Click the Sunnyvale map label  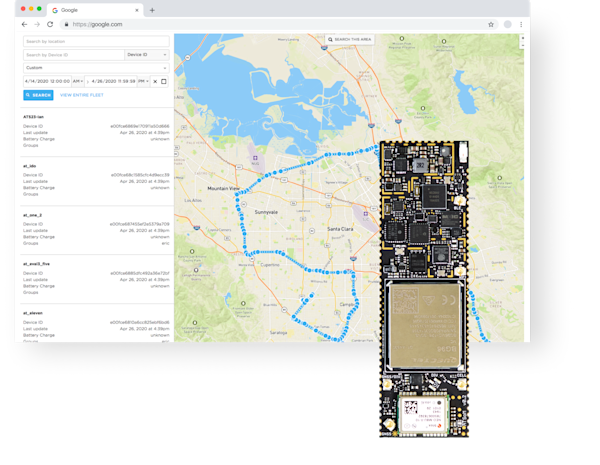(x=266, y=212)
